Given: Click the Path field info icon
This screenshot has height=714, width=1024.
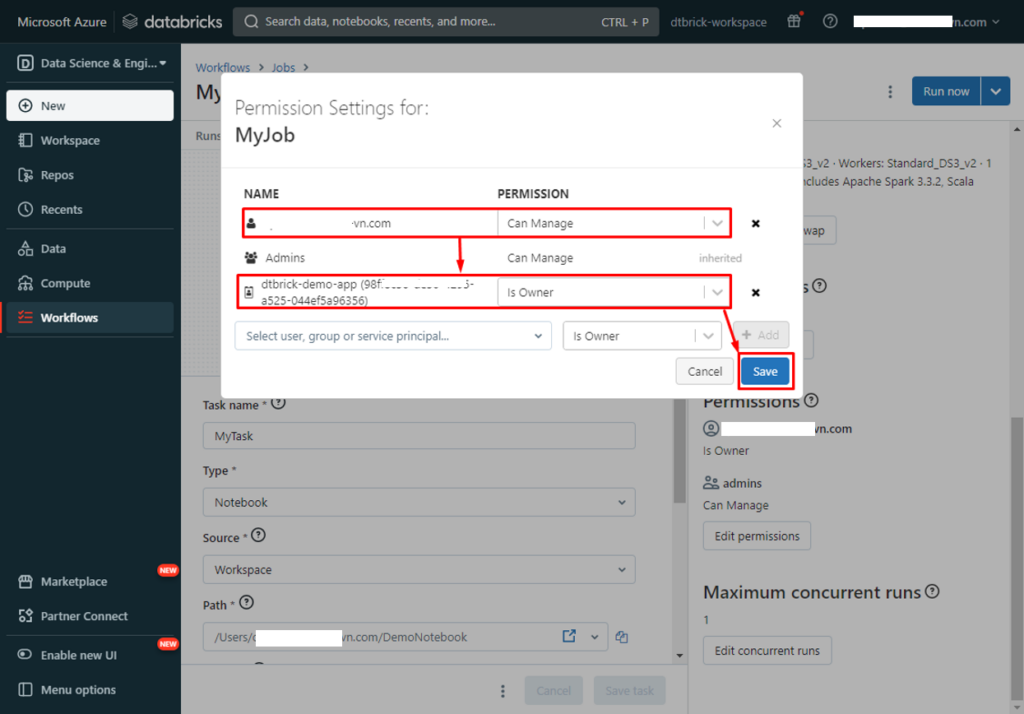Looking at the screenshot, I should tap(247, 603).
